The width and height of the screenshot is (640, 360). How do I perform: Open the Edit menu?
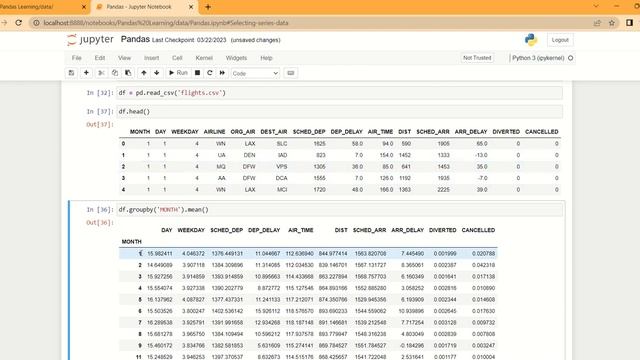coord(100,58)
